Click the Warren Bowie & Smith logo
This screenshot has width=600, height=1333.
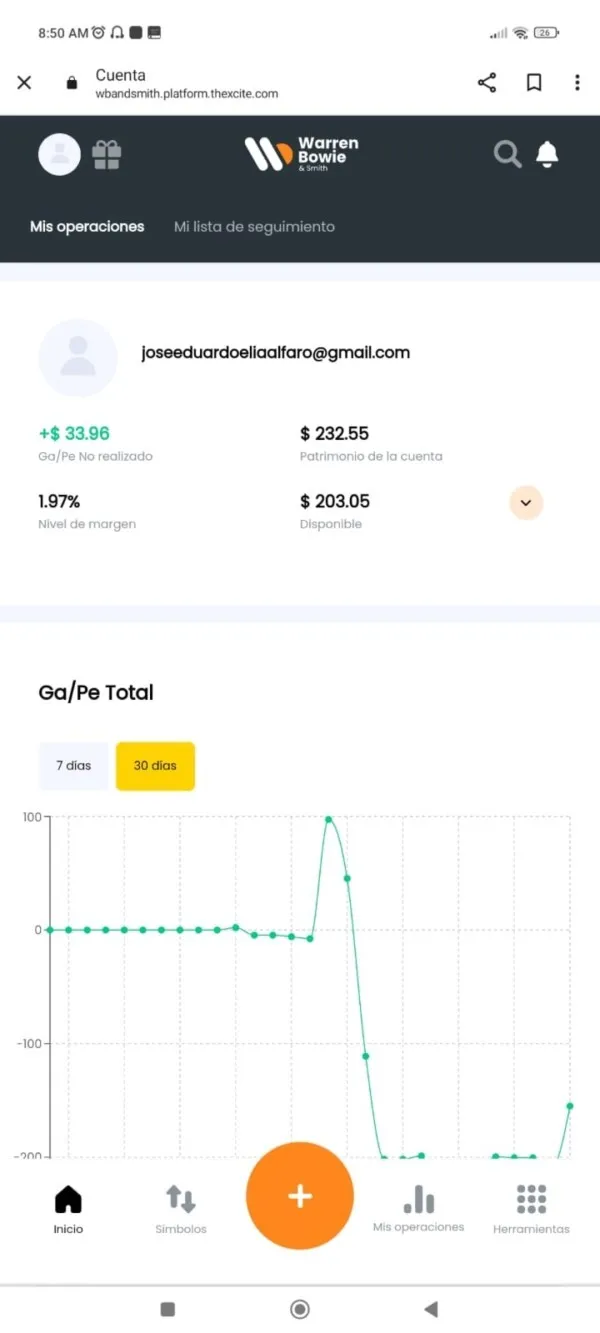pos(301,154)
